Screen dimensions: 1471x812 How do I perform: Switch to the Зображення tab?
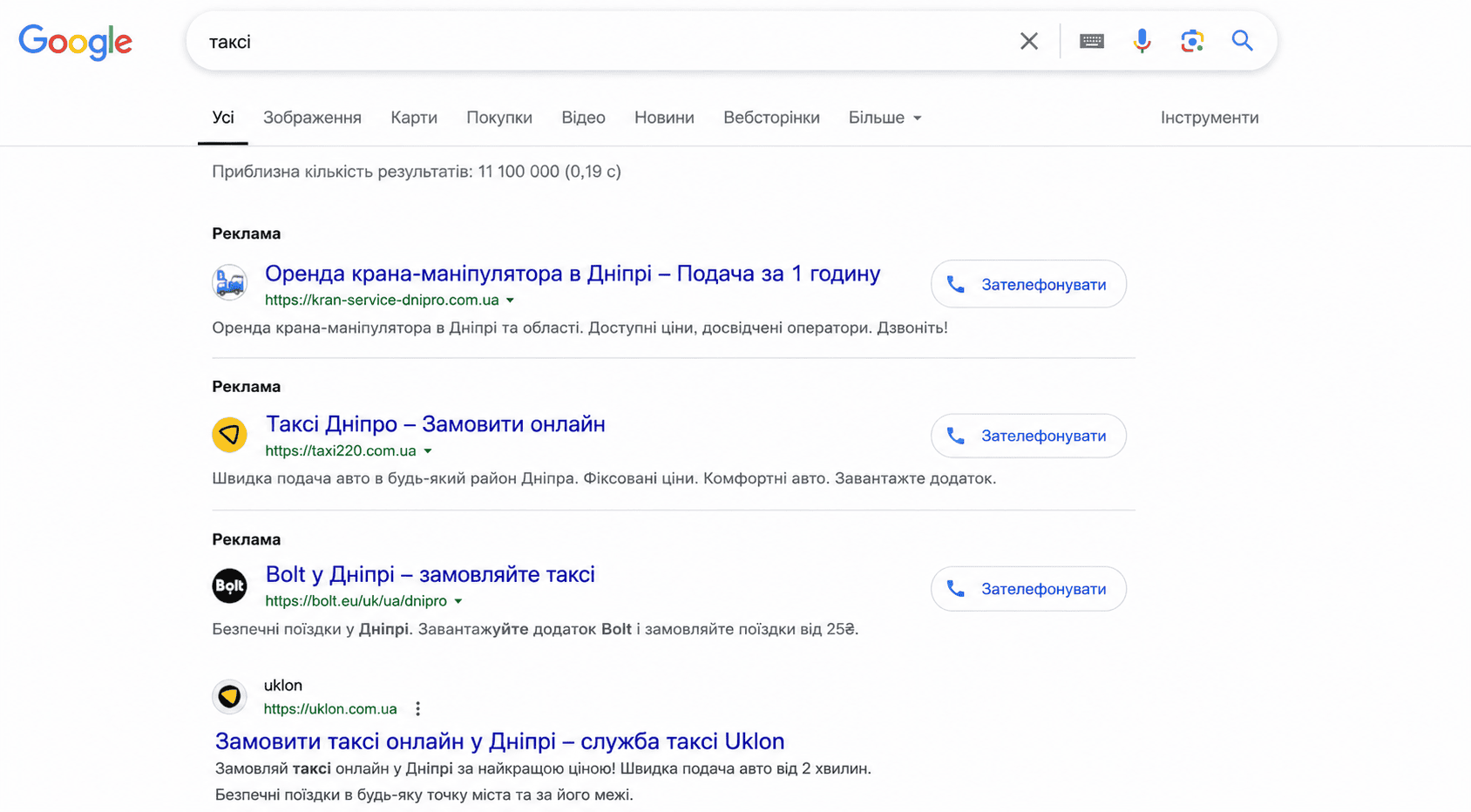pyautogui.click(x=312, y=118)
